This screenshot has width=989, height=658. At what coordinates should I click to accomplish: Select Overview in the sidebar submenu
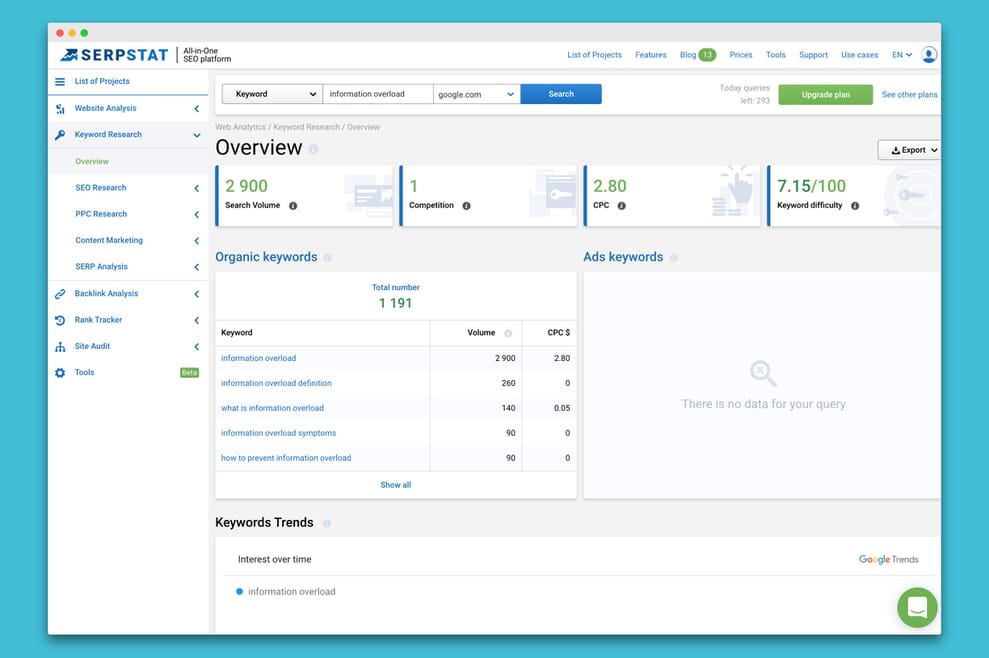click(91, 162)
